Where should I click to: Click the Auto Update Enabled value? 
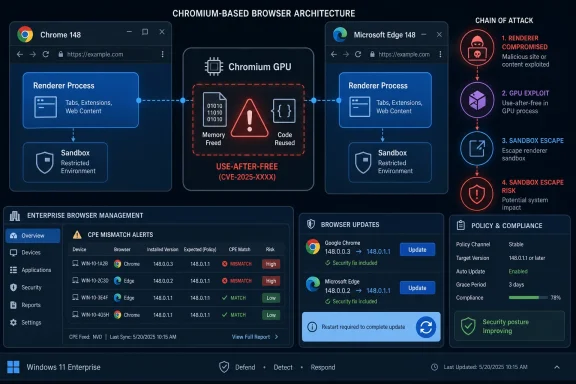(x=518, y=271)
